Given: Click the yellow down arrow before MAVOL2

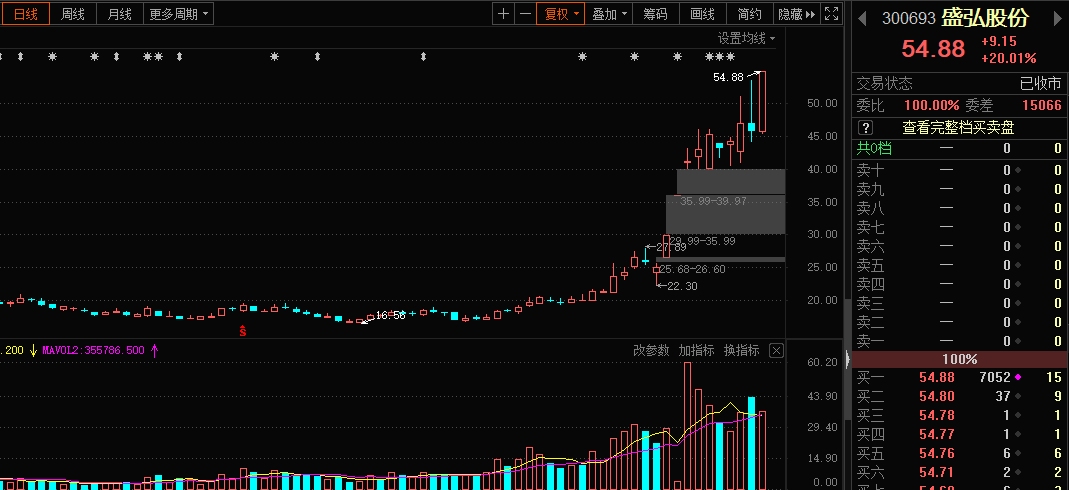Looking at the screenshot, I should click(x=33, y=350).
